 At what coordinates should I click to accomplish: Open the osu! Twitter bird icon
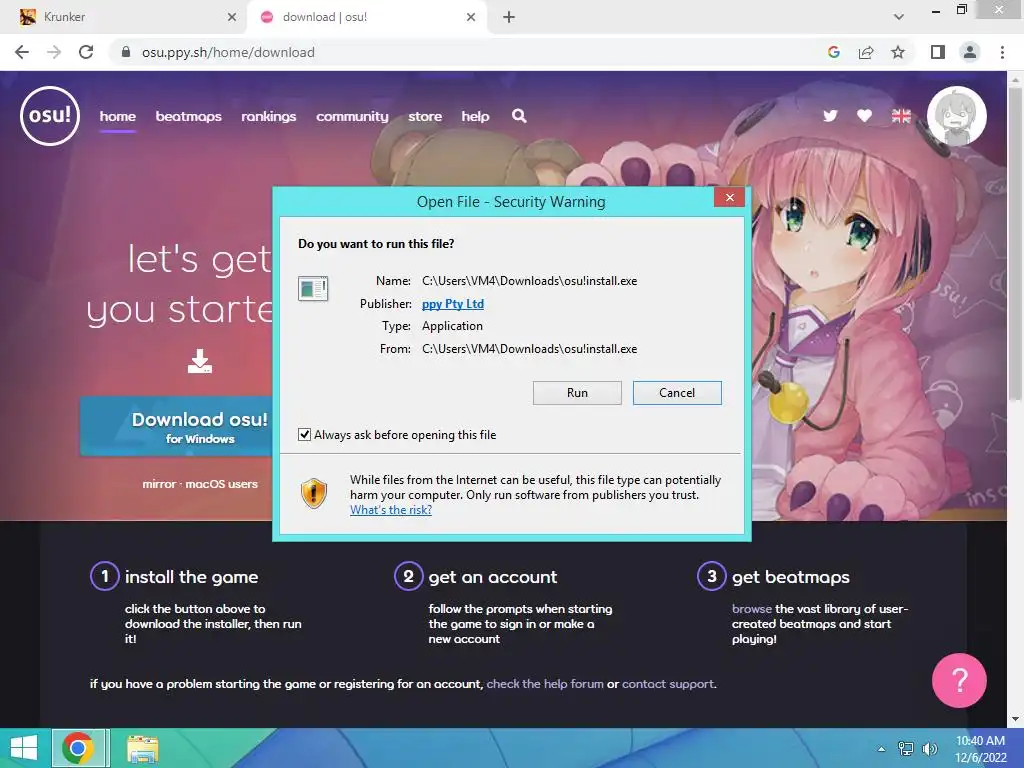[x=830, y=116]
